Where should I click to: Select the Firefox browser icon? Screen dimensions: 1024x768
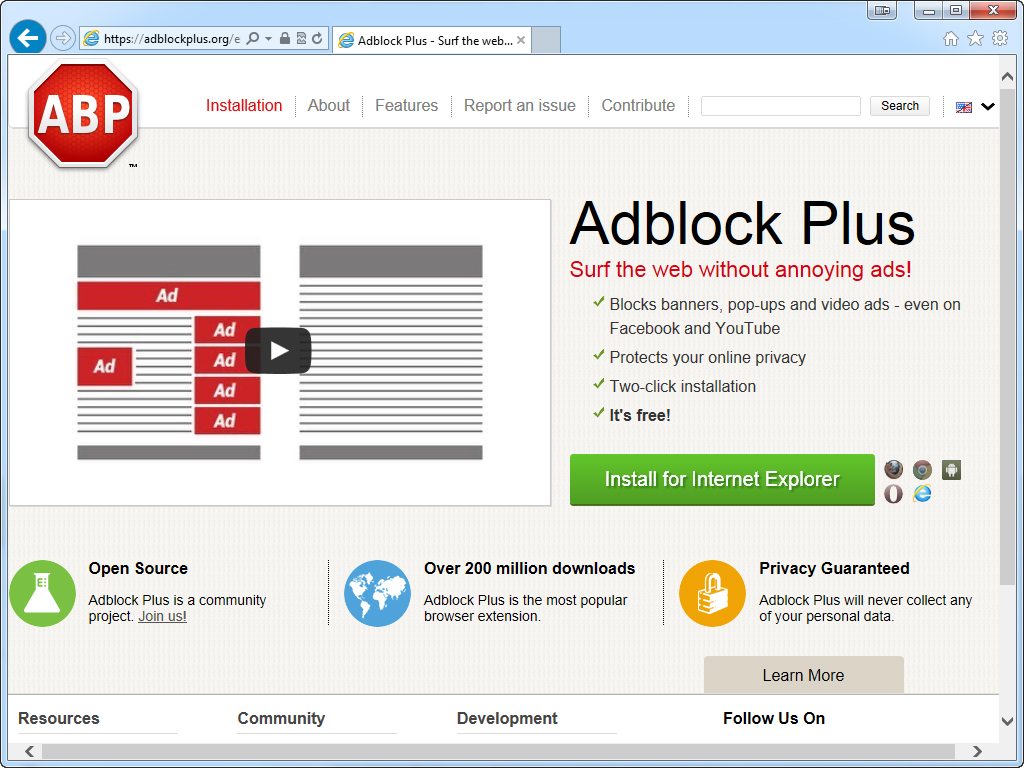pos(893,470)
